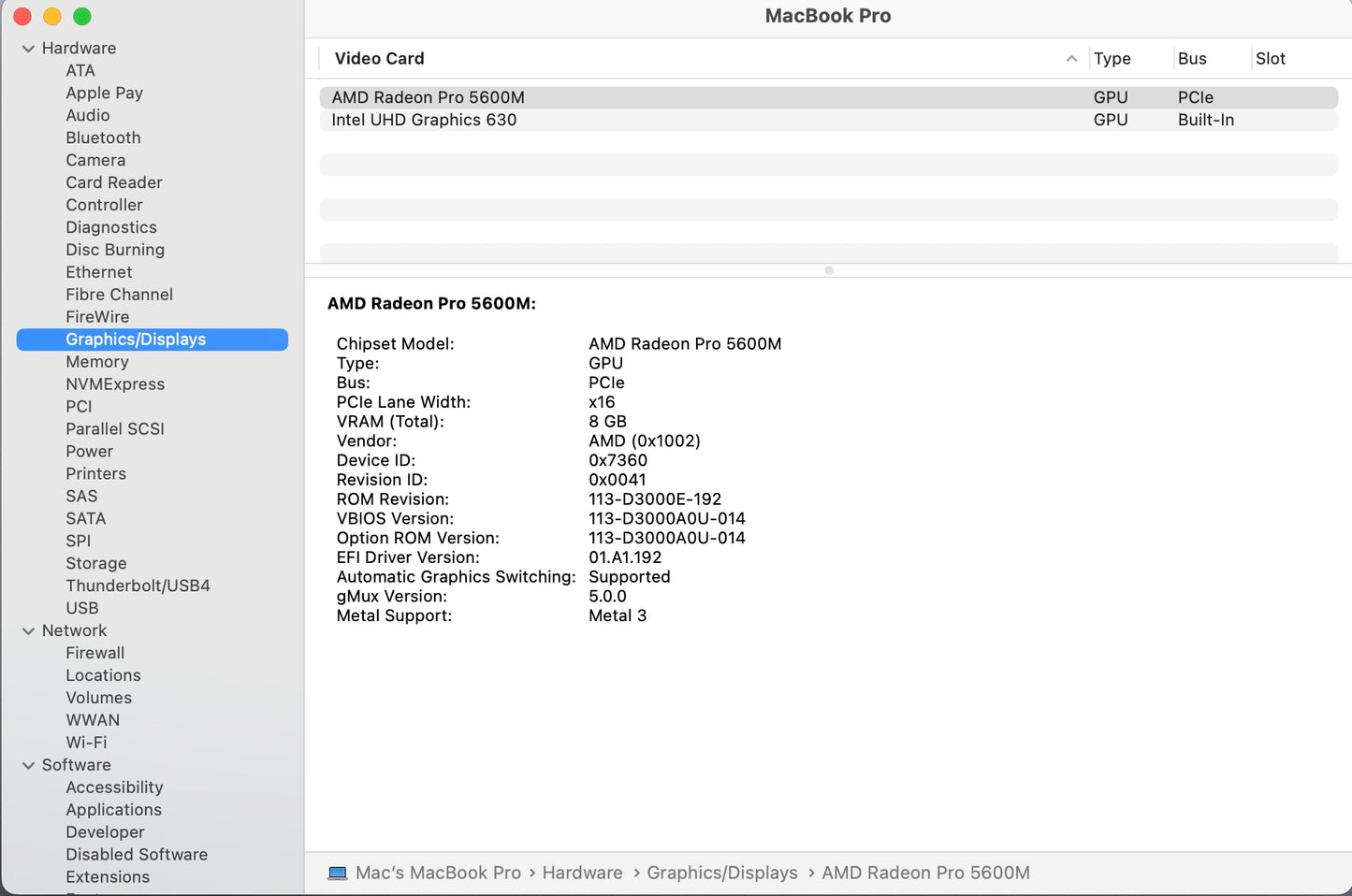
Task: Select Graphics/Displays in the sidebar
Action: click(x=136, y=339)
